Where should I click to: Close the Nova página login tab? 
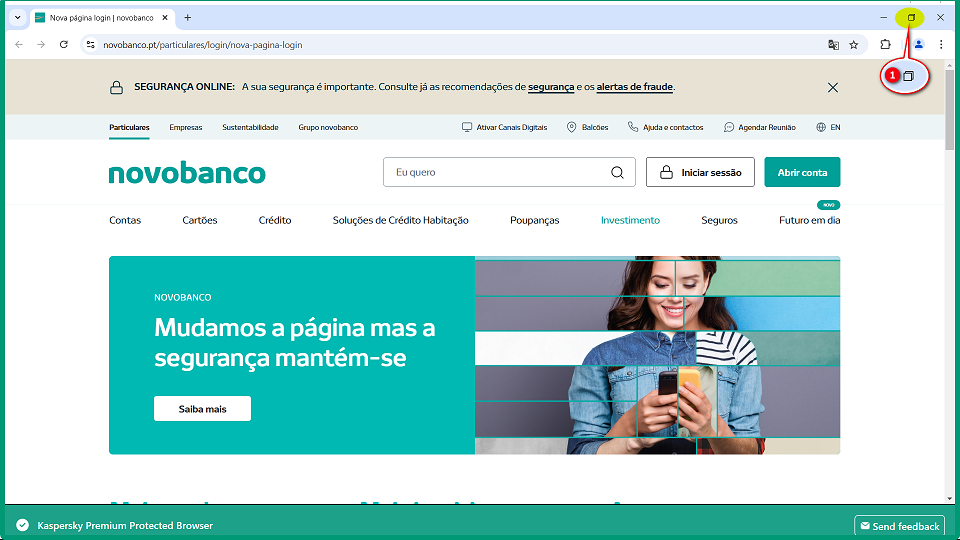tap(165, 18)
